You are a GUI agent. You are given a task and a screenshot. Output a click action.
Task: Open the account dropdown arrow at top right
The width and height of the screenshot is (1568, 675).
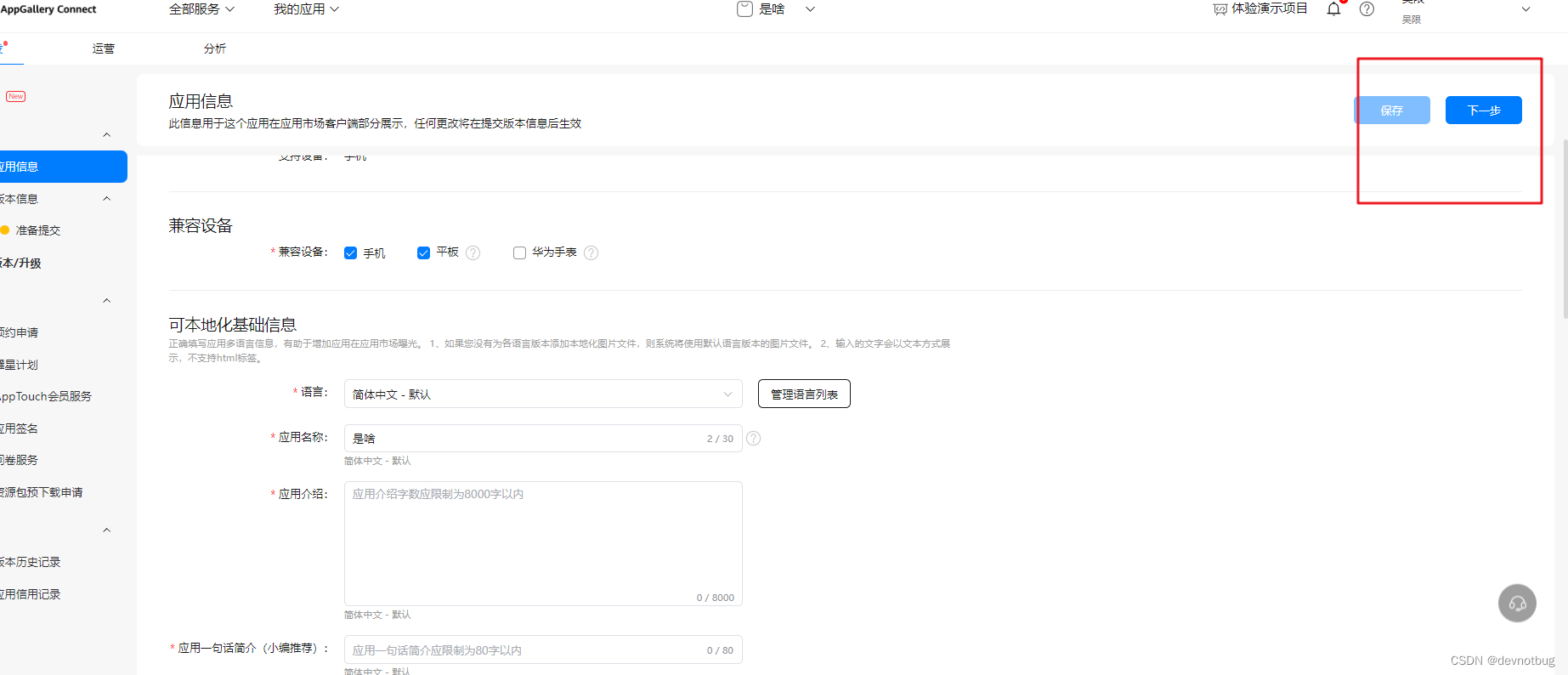click(x=1526, y=9)
